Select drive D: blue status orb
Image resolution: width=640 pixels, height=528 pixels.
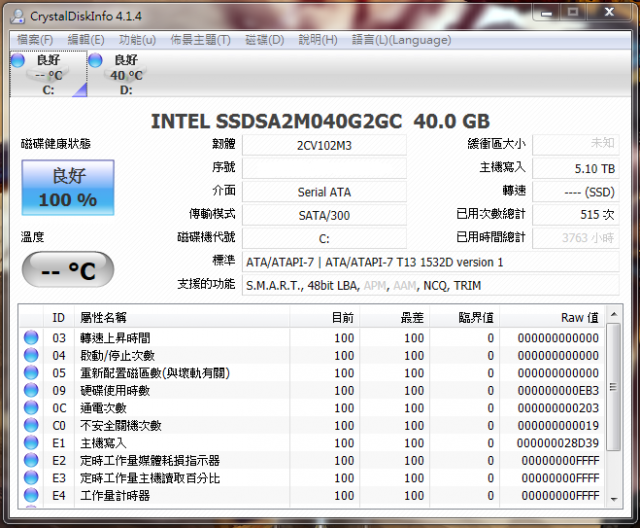(x=95, y=60)
